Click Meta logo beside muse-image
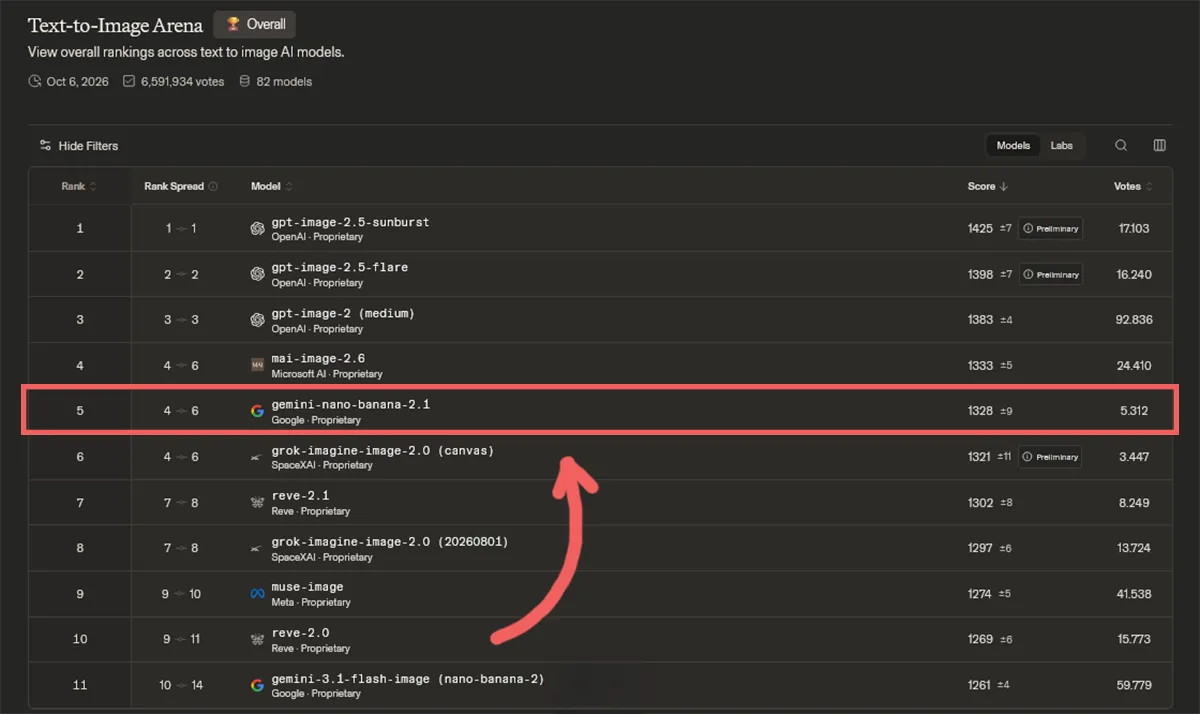 (x=257, y=594)
